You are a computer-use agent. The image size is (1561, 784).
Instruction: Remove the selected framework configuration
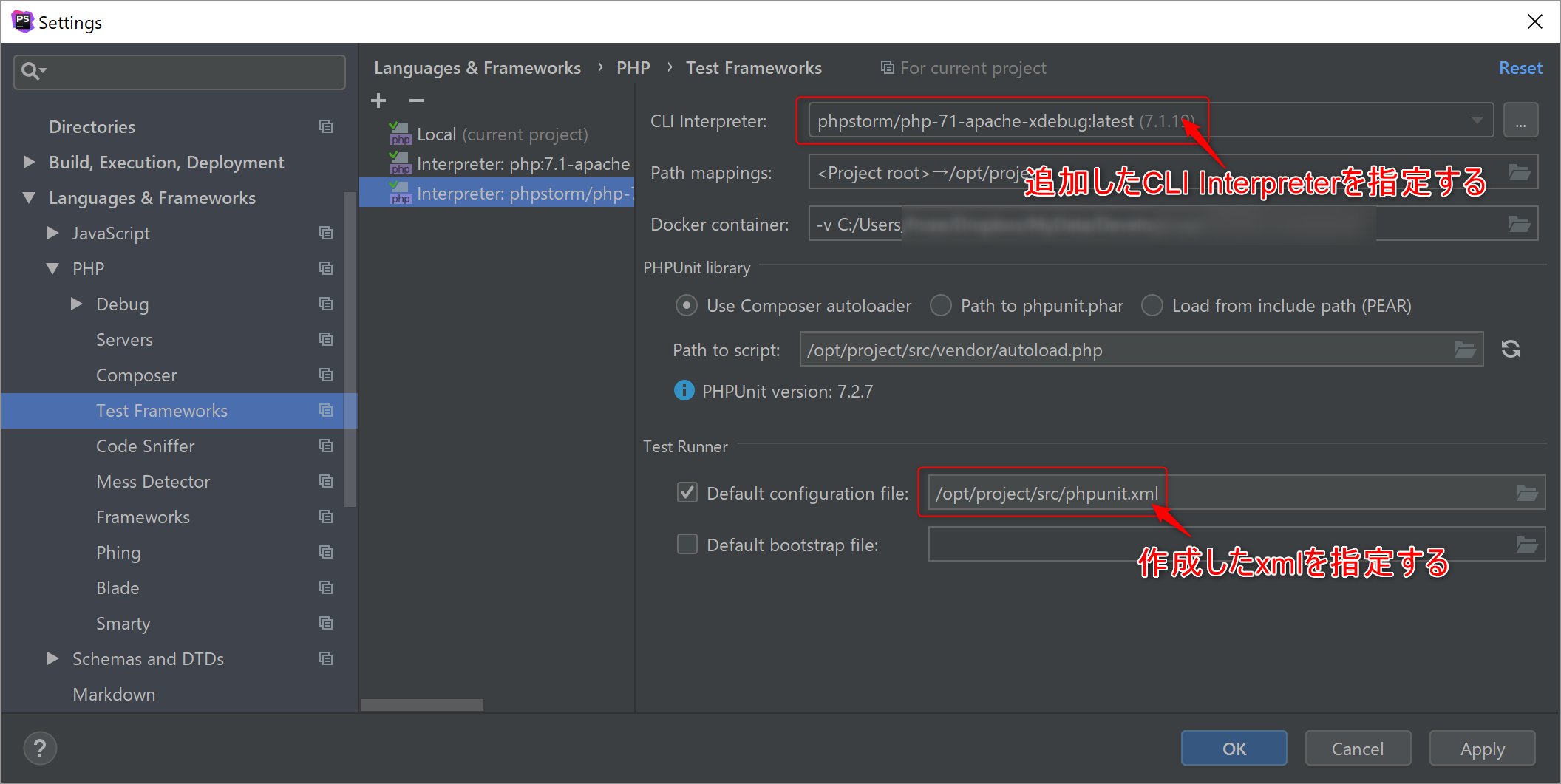pyautogui.click(x=417, y=100)
